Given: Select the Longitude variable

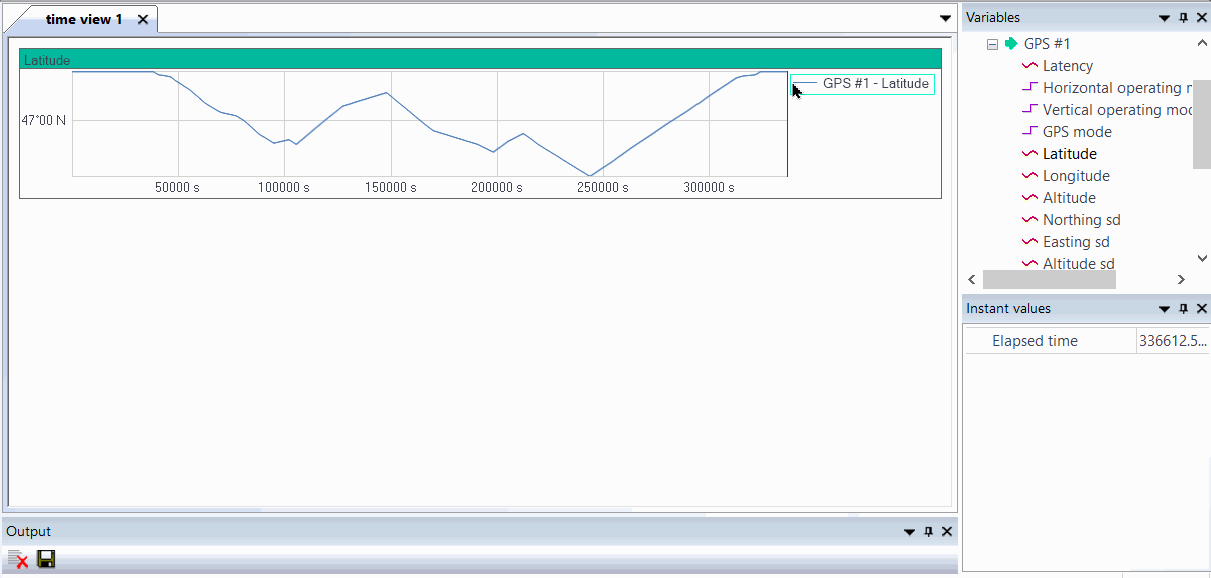Looking at the screenshot, I should pos(1076,176).
